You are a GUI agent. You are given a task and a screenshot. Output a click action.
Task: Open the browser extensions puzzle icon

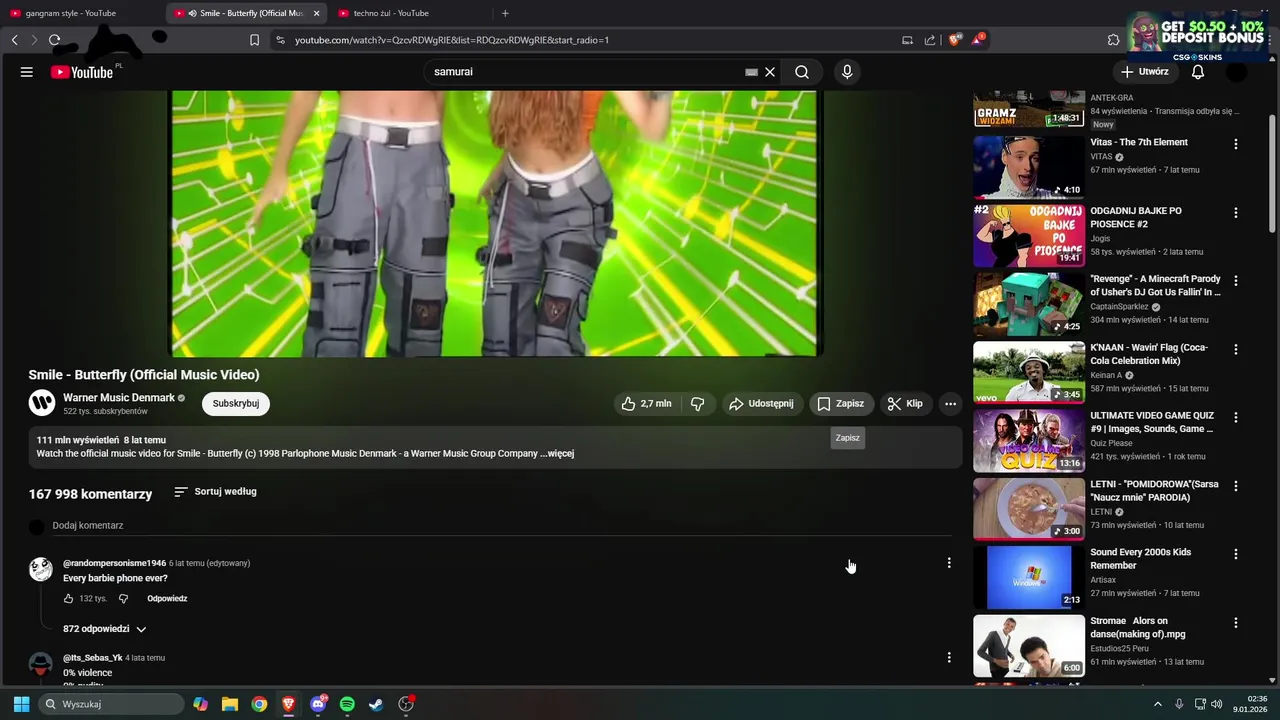(x=1113, y=40)
